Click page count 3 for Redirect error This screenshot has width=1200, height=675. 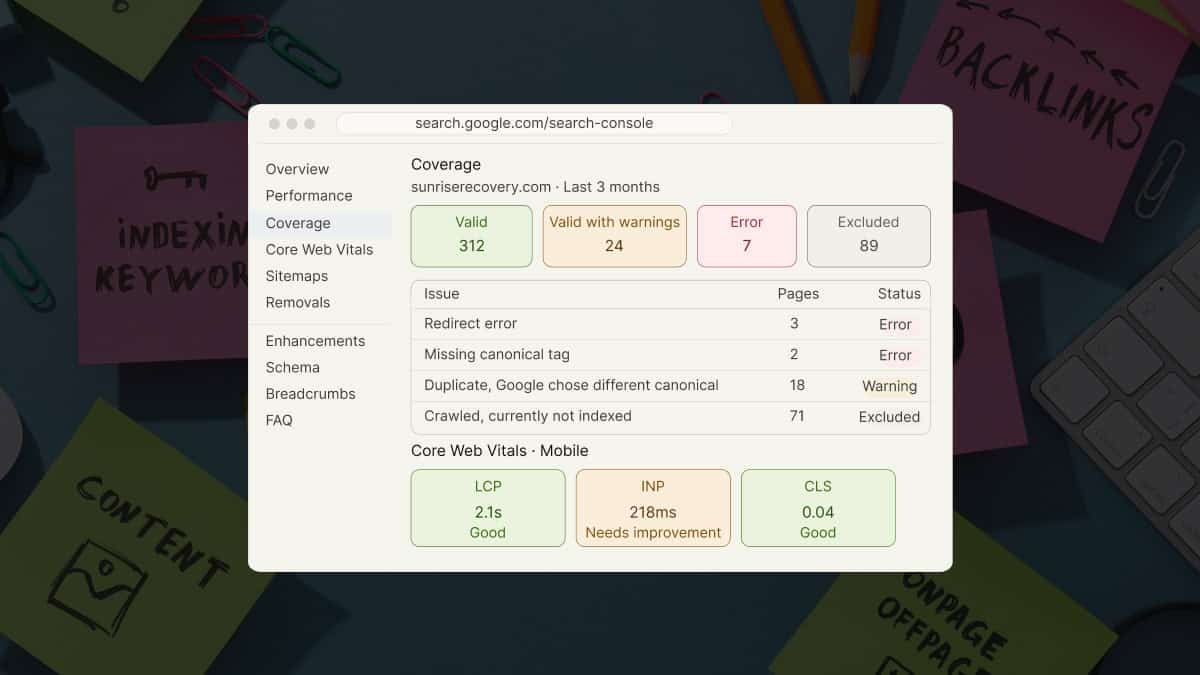pos(794,324)
